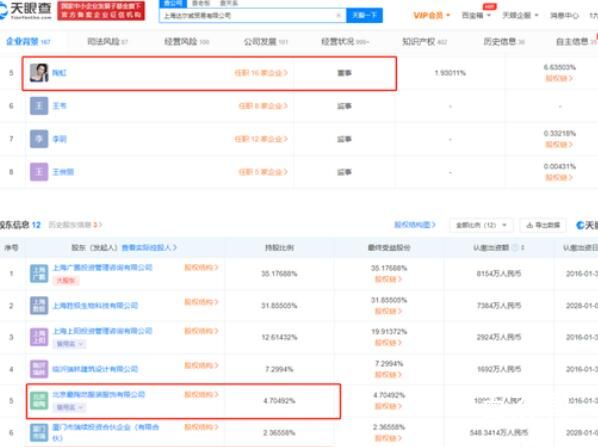Open the 股权链 link under final benefit 31.85505%
Viewport: 598px width, 447px height.
coord(389,311)
